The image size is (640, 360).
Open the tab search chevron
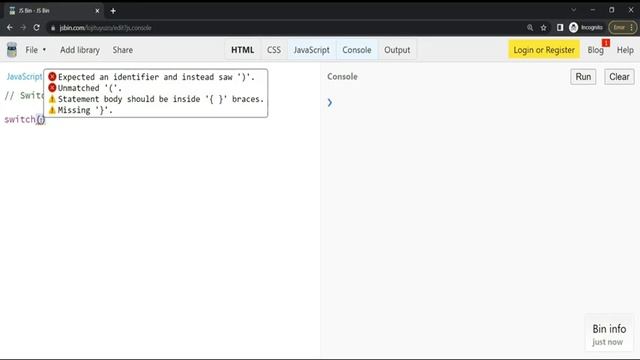573,10
